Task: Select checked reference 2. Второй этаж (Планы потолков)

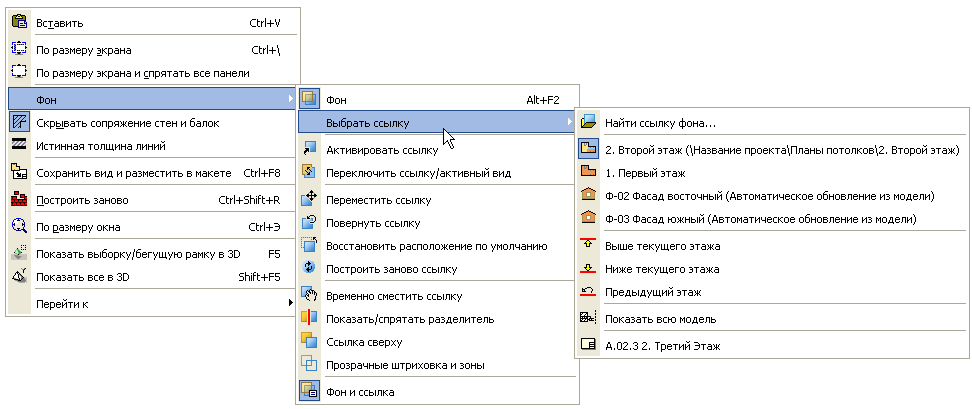Action: coord(772,149)
